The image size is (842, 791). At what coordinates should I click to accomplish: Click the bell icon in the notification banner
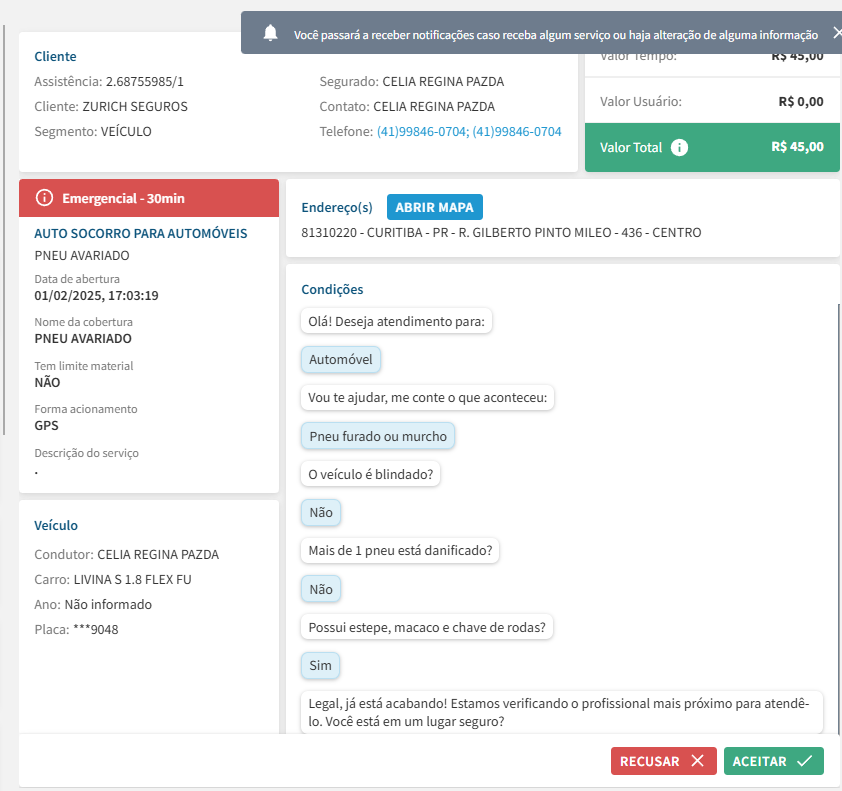click(x=270, y=34)
